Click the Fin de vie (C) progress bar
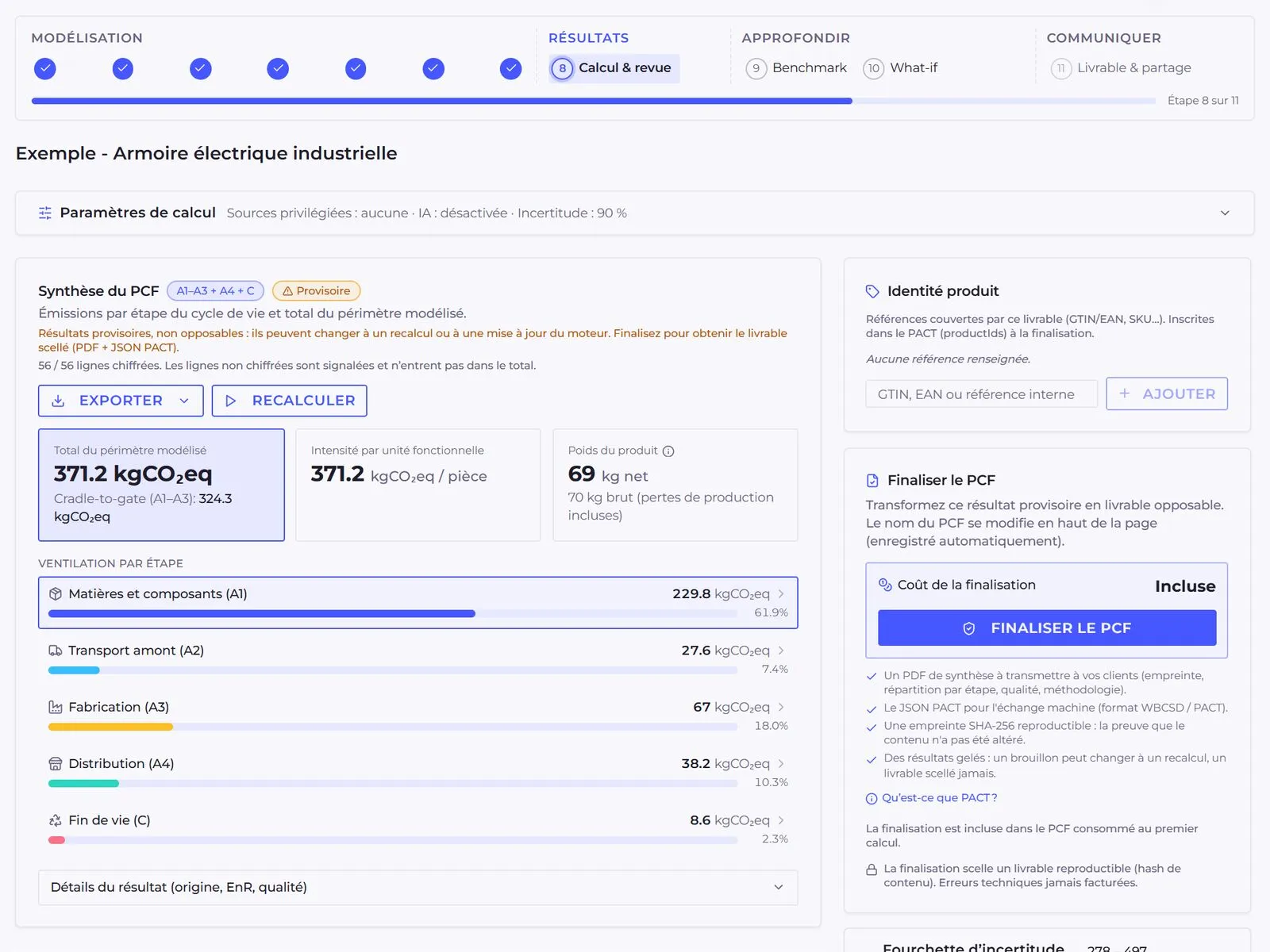The width and height of the screenshot is (1270, 952). pyautogui.click(x=393, y=840)
